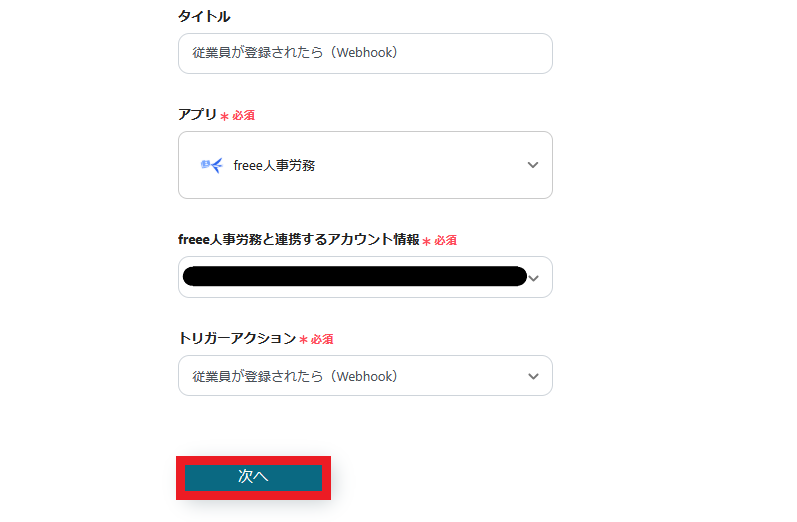Select the freee人事労務 app name text
Screen dimensions: 797x522
click(274, 166)
